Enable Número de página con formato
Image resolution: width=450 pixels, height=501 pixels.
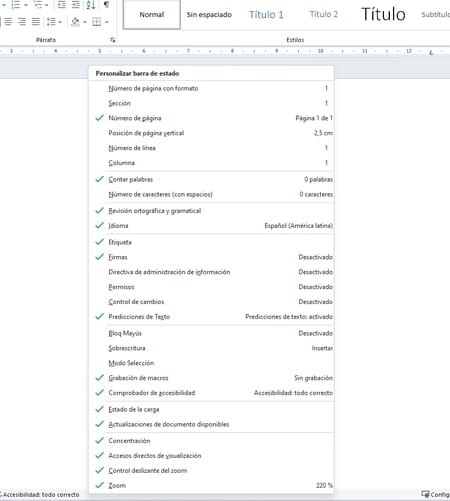click(212, 88)
